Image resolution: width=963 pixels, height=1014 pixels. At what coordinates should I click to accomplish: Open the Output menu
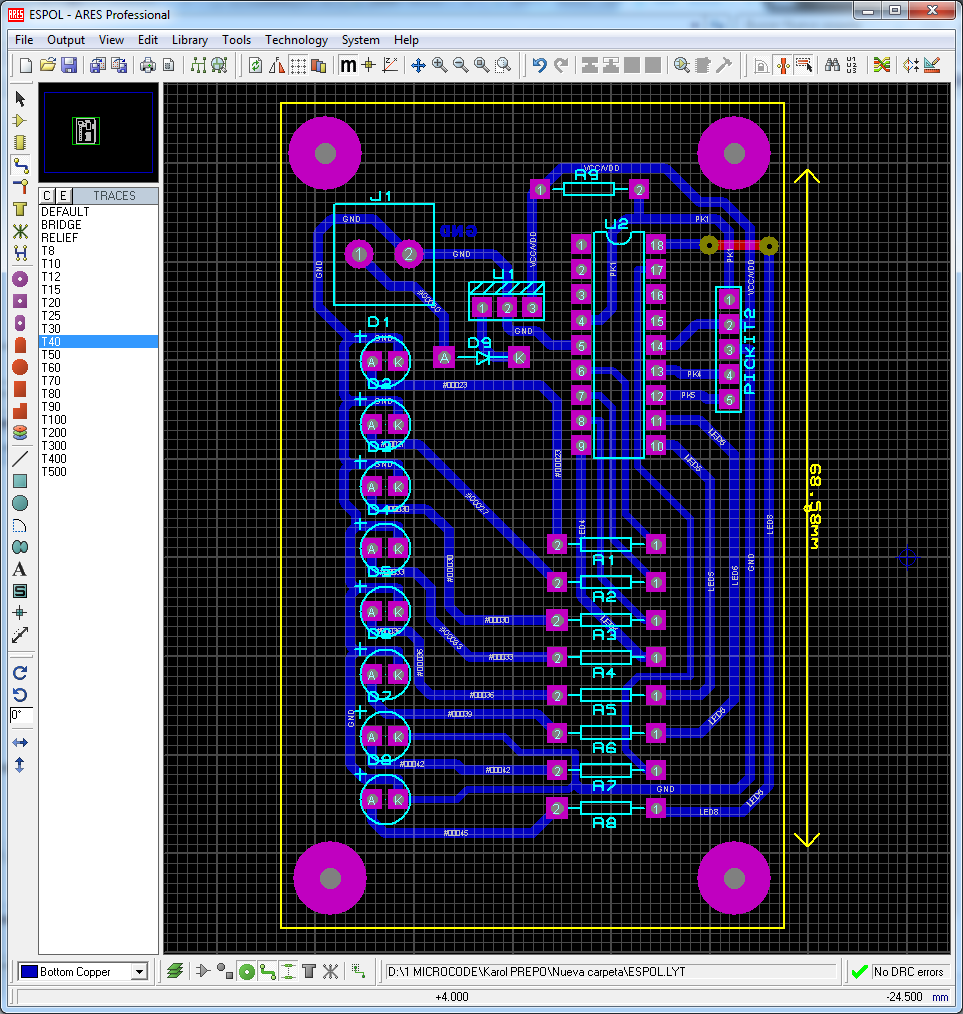[x=66, y=40]
